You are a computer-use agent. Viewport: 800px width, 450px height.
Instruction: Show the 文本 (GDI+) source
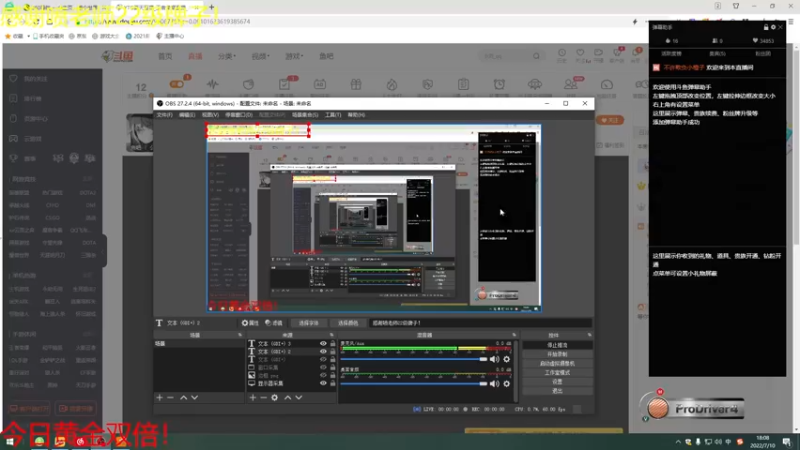click(x=323, y=360)
